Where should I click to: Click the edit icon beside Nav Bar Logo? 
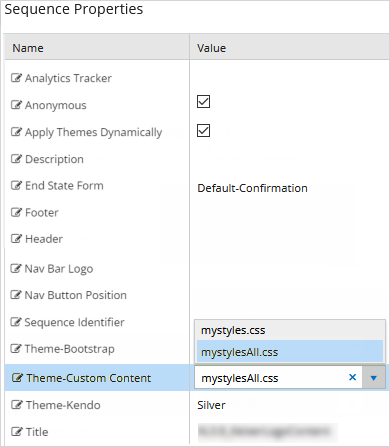pyautogui.click(x=16, y=268)
